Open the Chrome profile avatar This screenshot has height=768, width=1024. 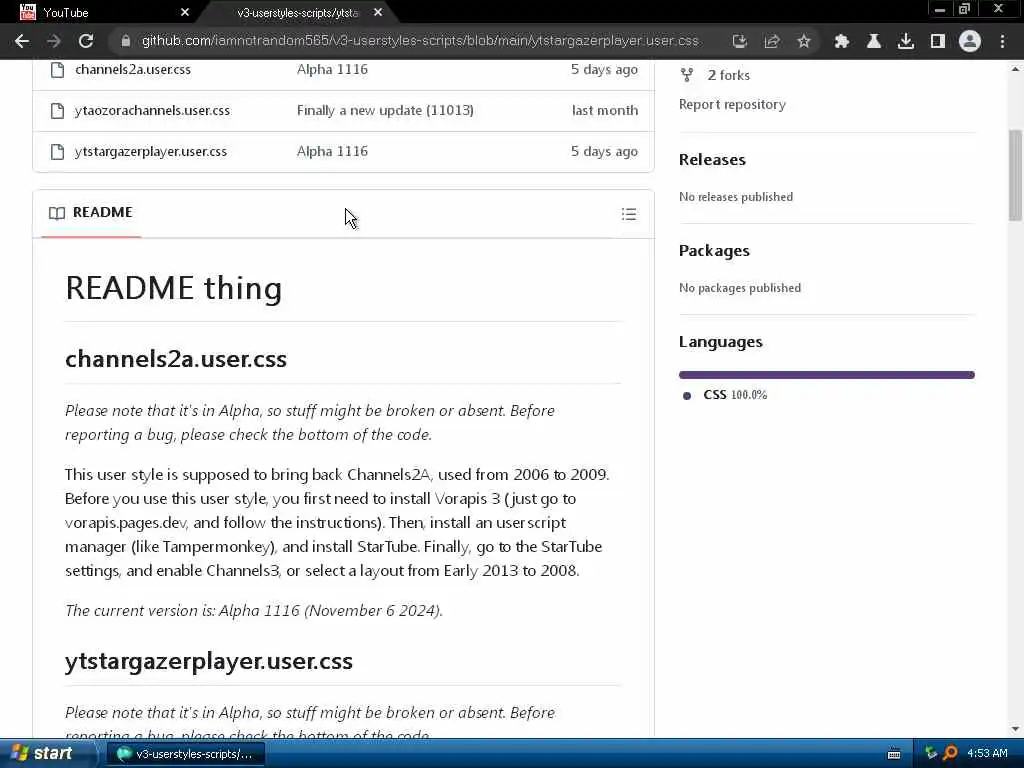pos(970,41)
